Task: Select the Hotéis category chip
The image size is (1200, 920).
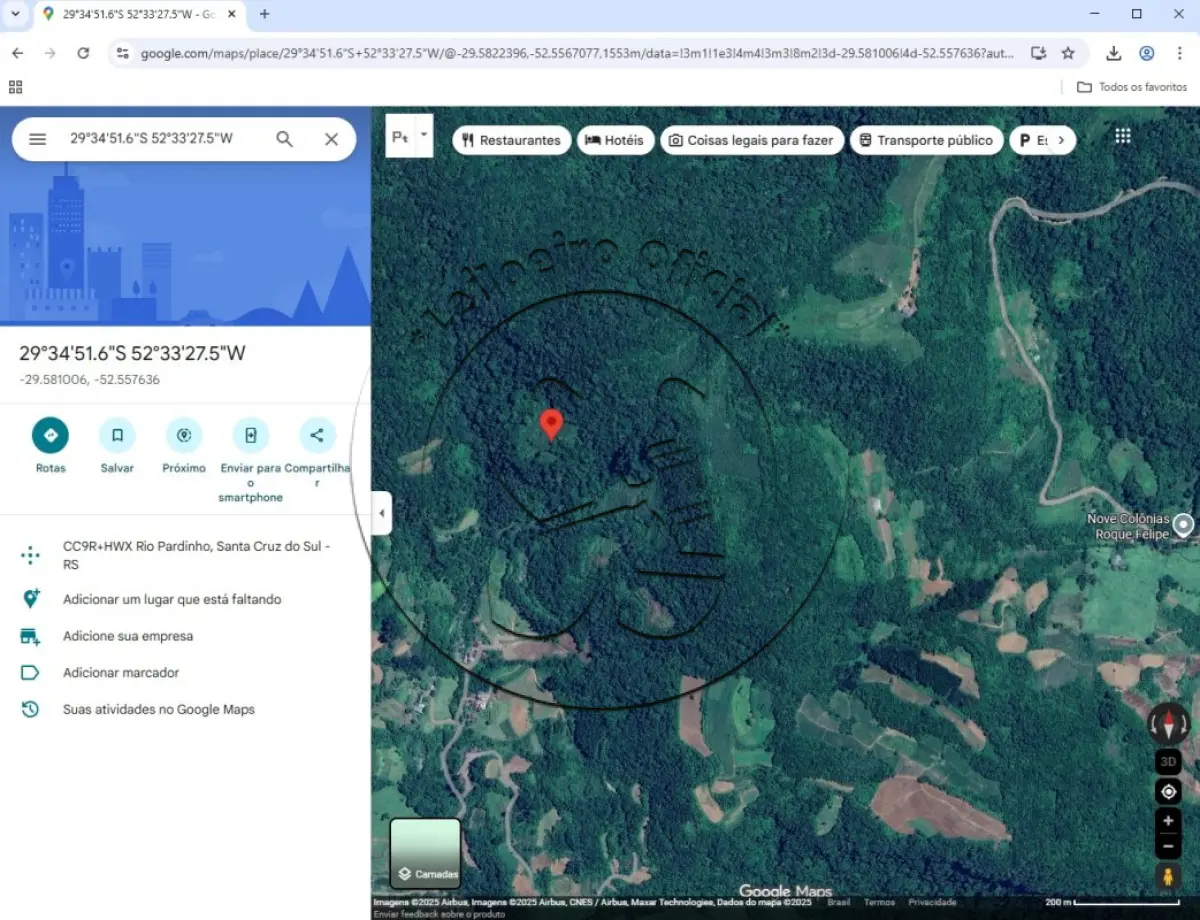Action: coord(616,140)
